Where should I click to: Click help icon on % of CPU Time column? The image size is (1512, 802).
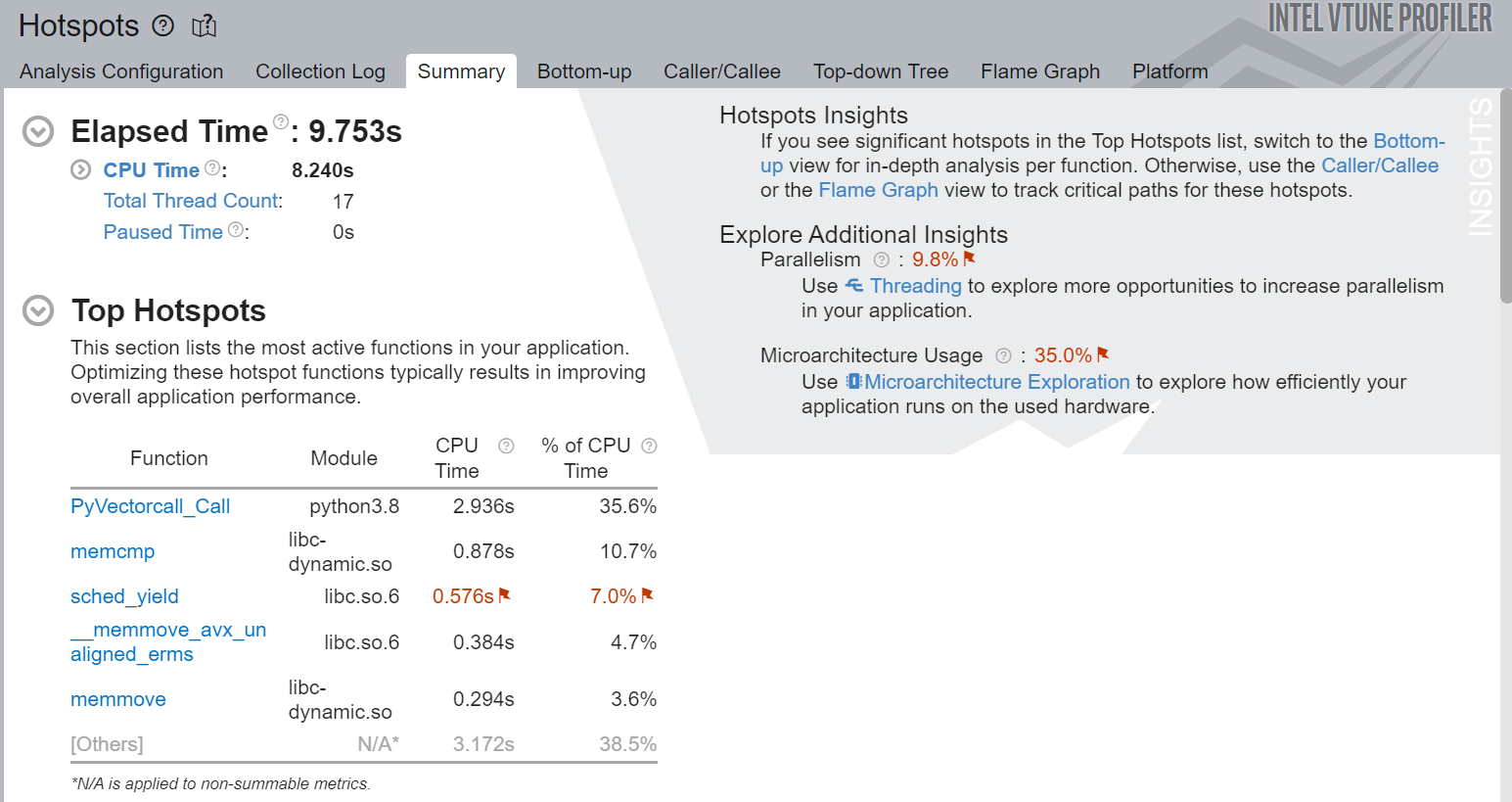(x=649, y=447)
